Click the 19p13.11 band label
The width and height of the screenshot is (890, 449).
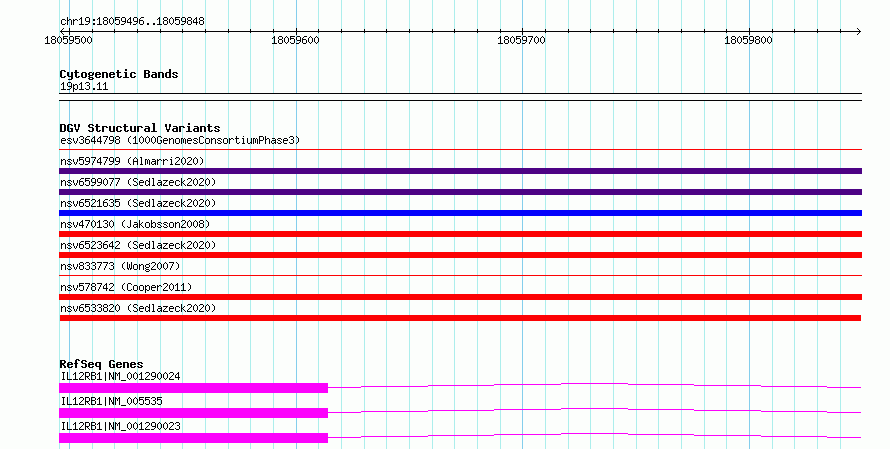pos(84,86)
